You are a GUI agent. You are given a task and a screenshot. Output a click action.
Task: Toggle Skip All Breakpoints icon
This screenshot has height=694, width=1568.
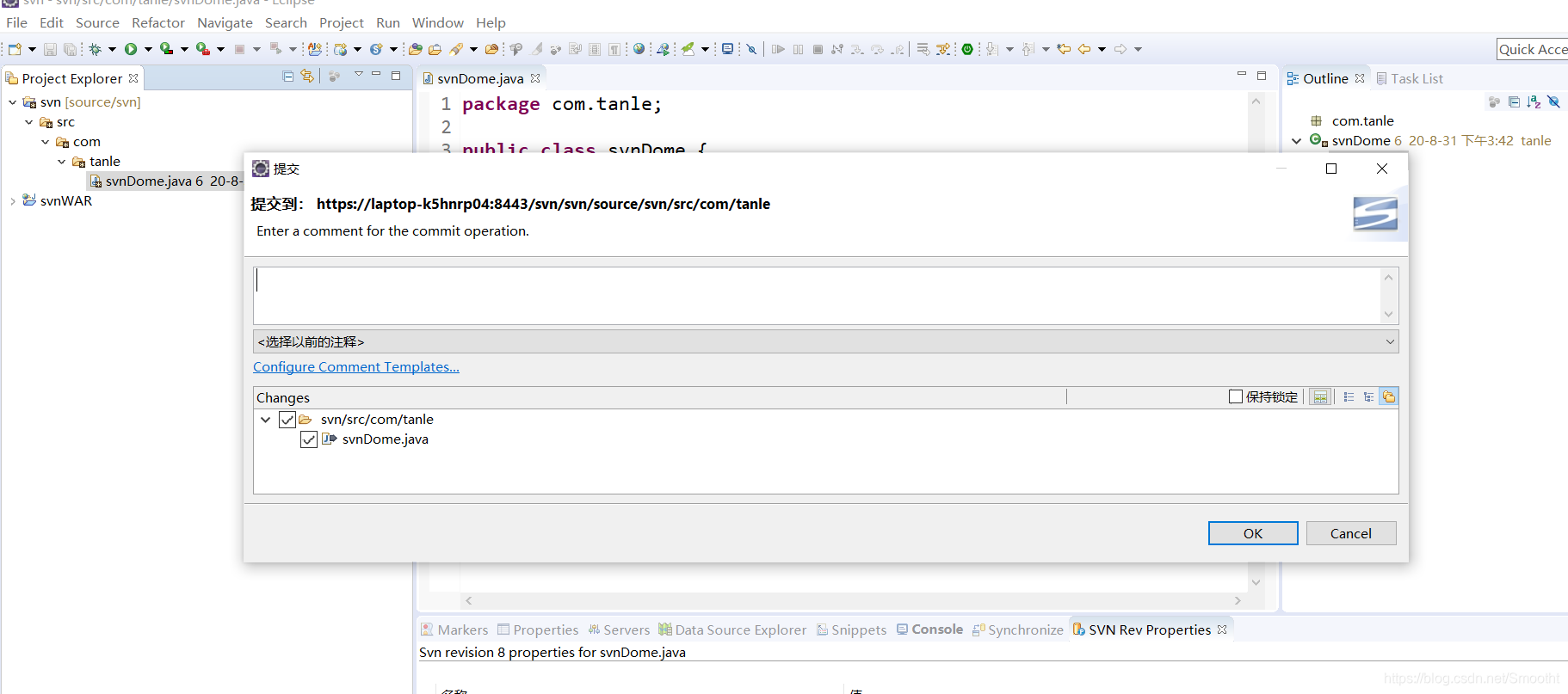click(x=751, y=49)
